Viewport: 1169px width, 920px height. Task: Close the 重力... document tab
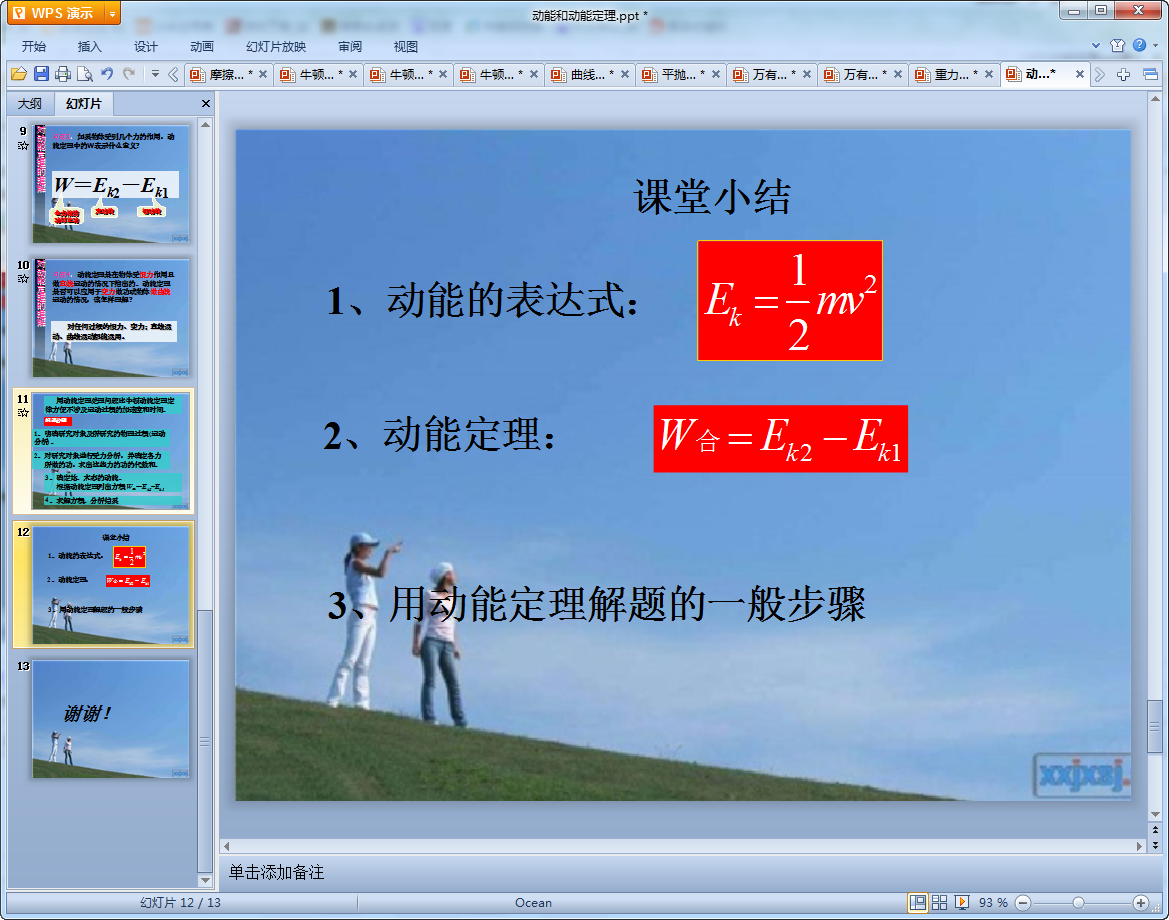click(989, 74)
